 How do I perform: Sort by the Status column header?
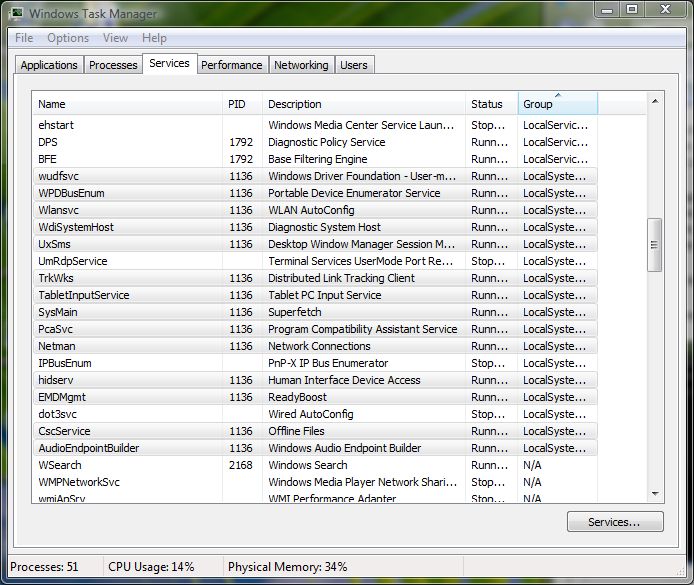tap(491, 104)
